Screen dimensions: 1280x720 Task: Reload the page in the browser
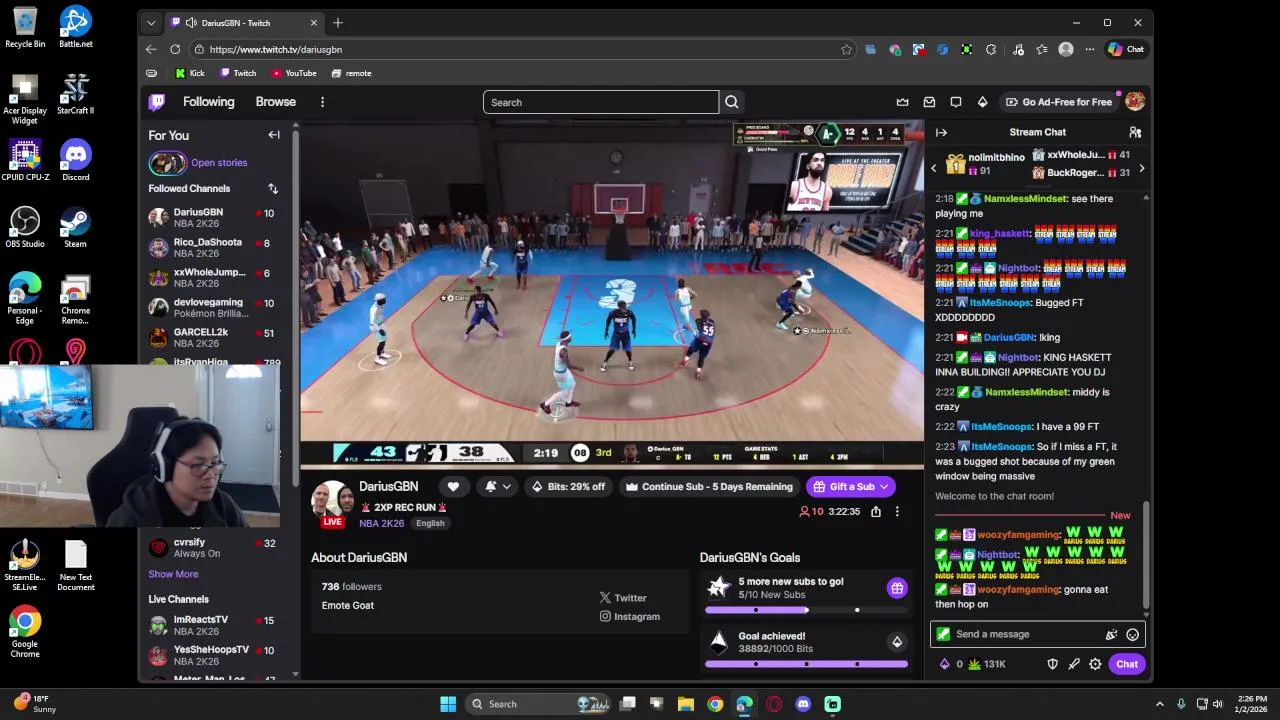175,49
